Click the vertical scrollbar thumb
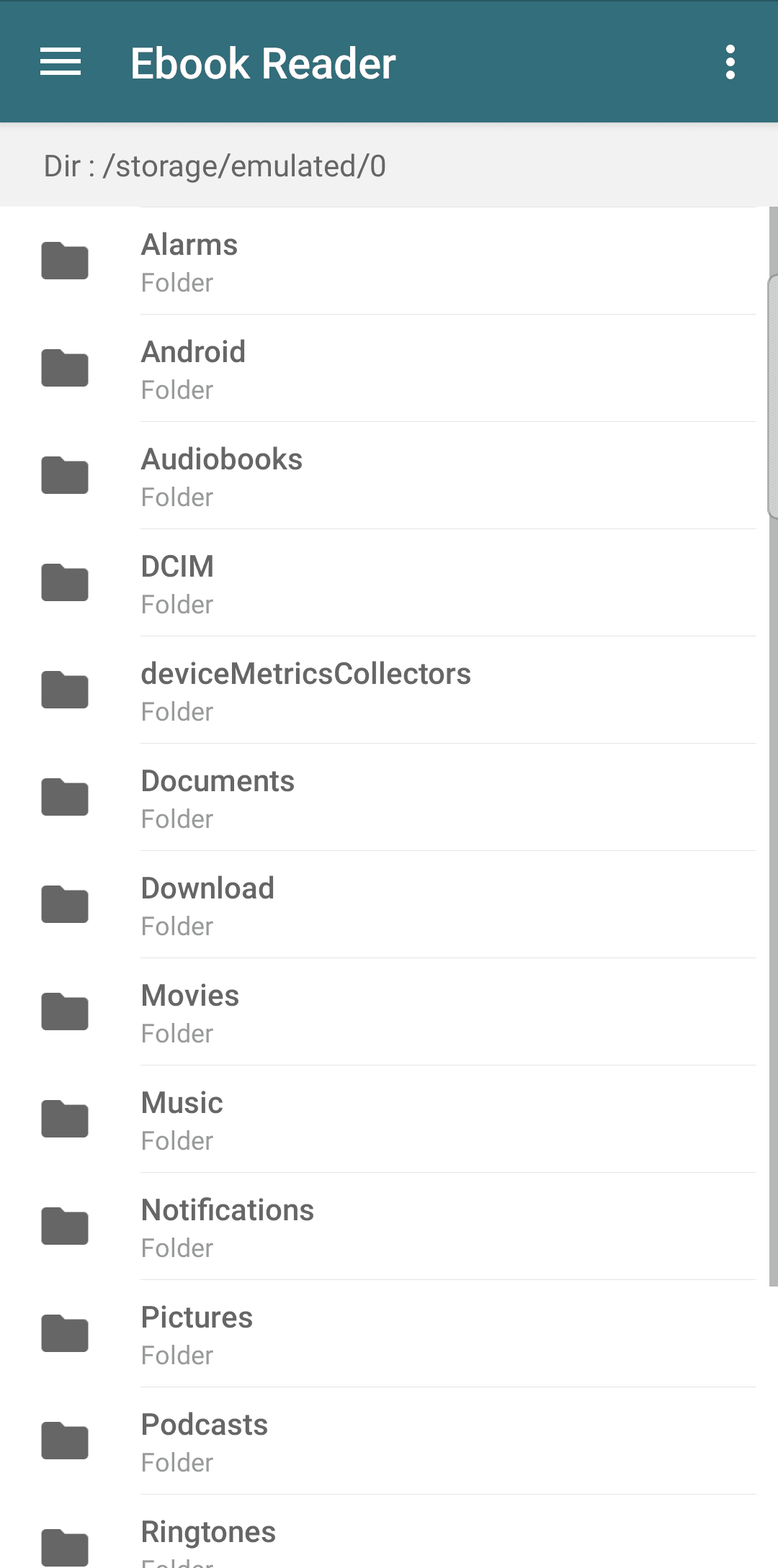Screen dimensions: 778x1568 (x=773, y=396)
